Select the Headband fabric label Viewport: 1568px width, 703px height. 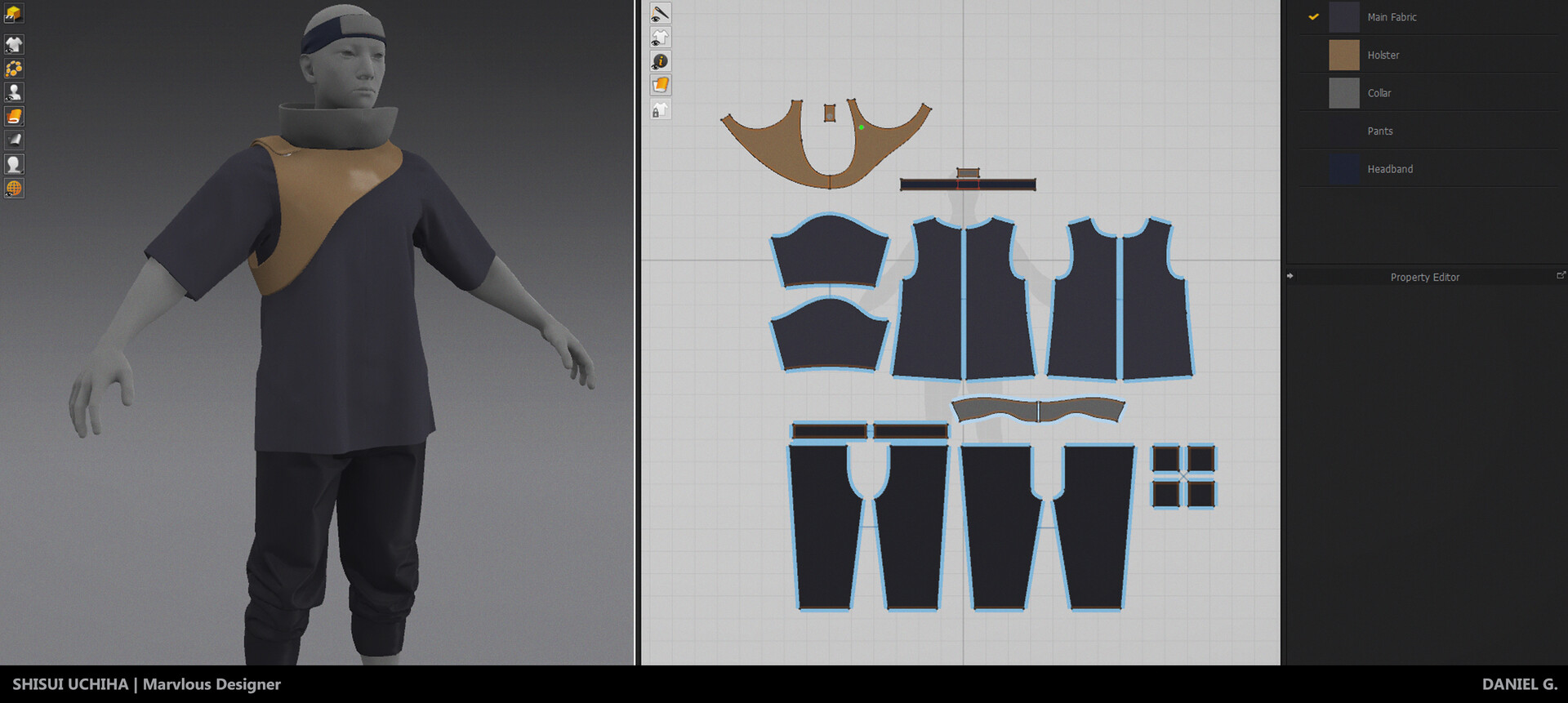[1389, 169]
